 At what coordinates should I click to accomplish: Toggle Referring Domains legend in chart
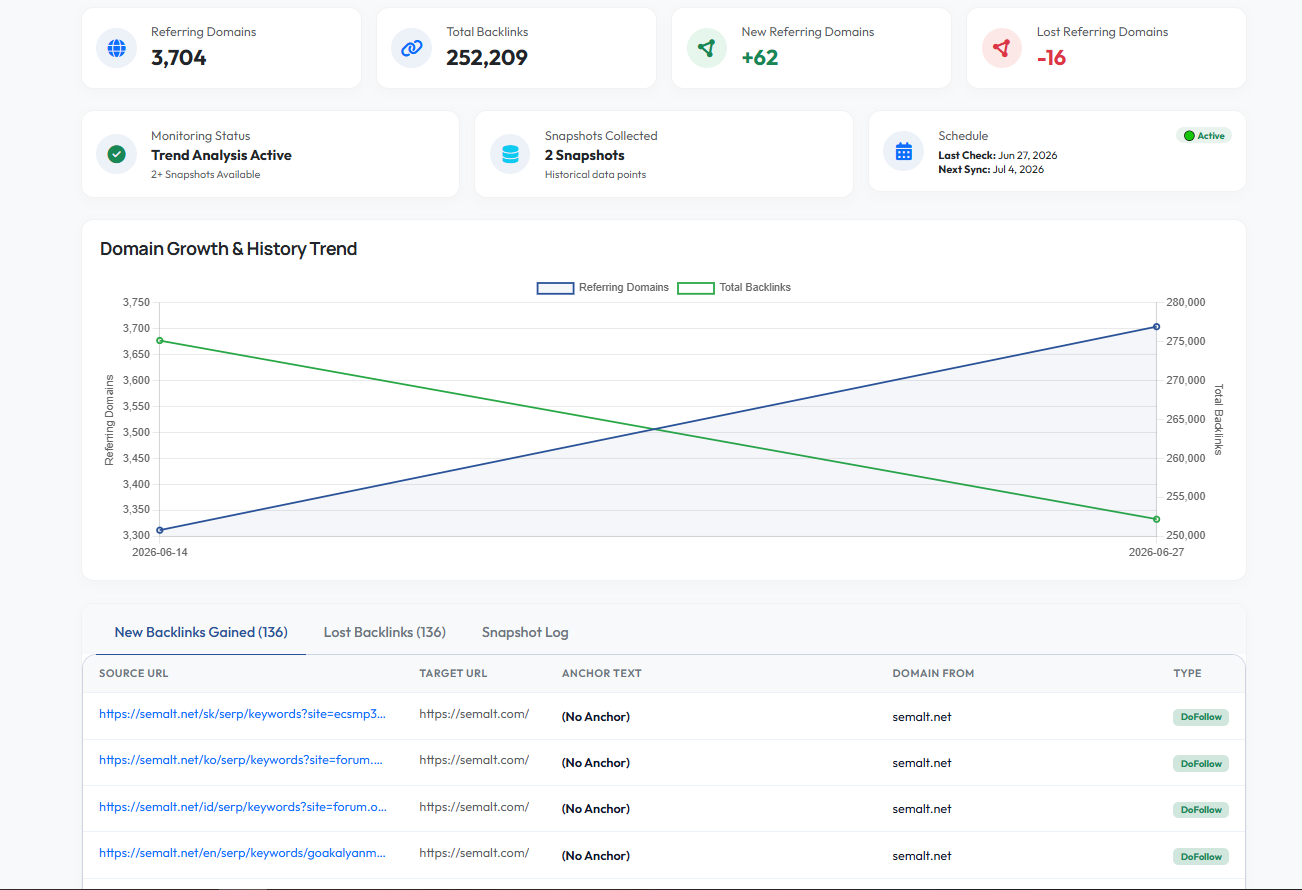coord(603,287)
